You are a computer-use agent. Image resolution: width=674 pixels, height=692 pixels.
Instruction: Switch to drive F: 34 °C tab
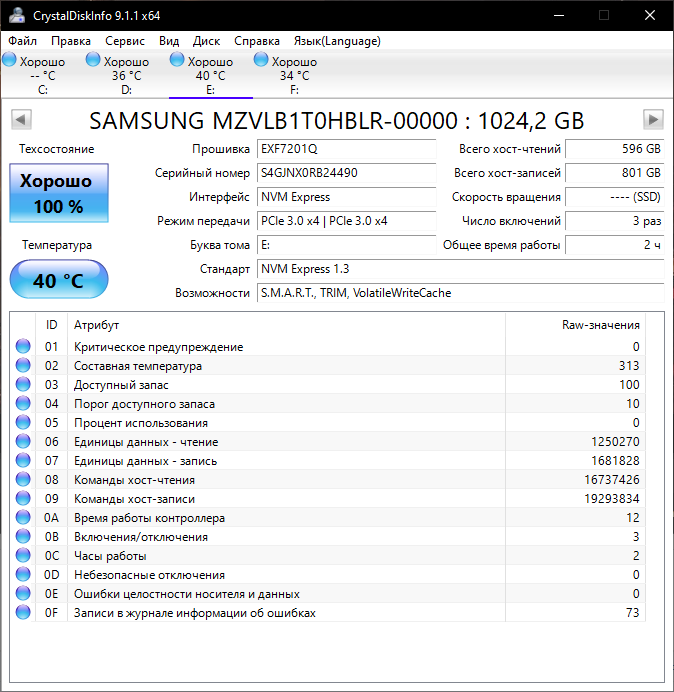point(294,74)
